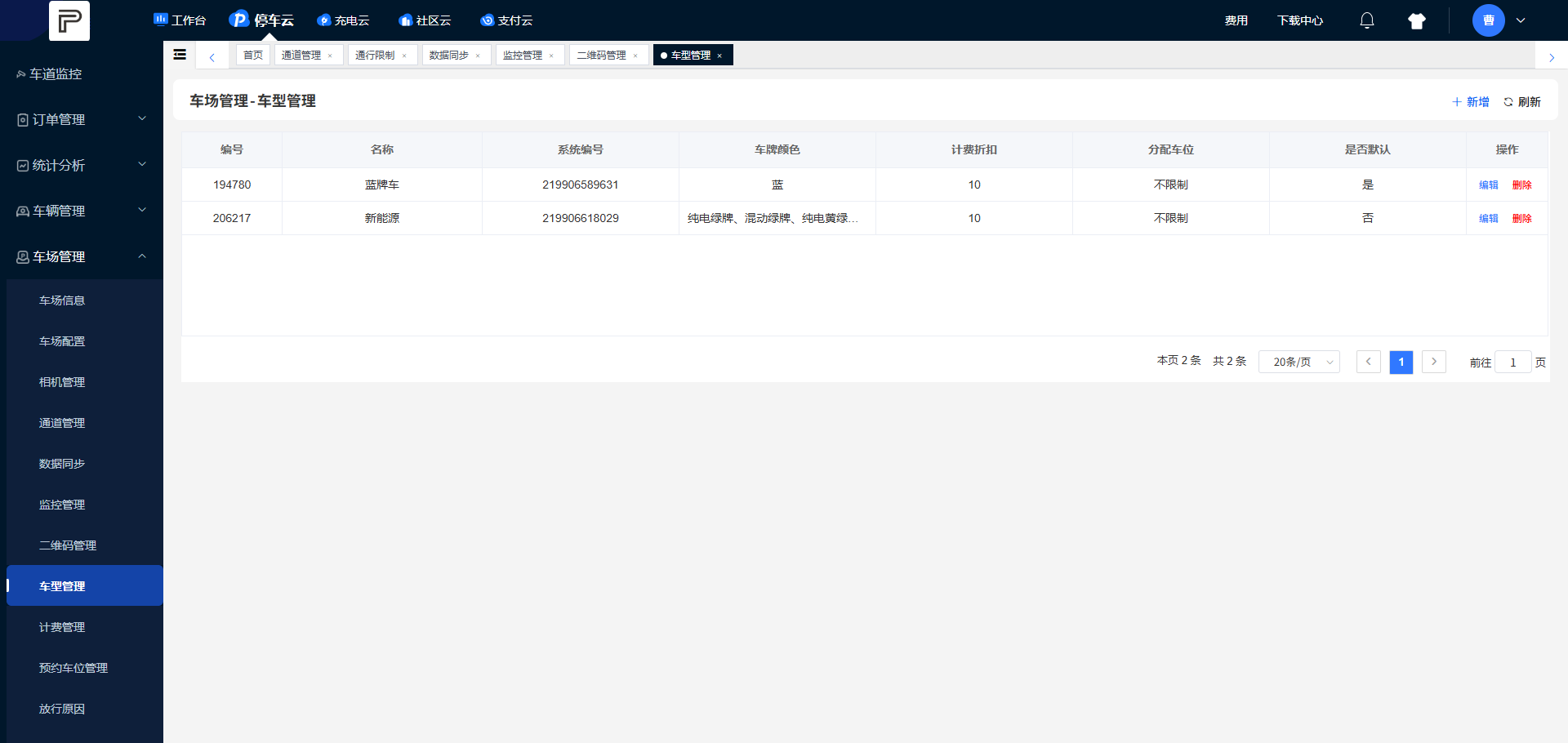Open 计费管理 submenu item
This screenshot has height=743, width=1568.
tap(85, 627)
